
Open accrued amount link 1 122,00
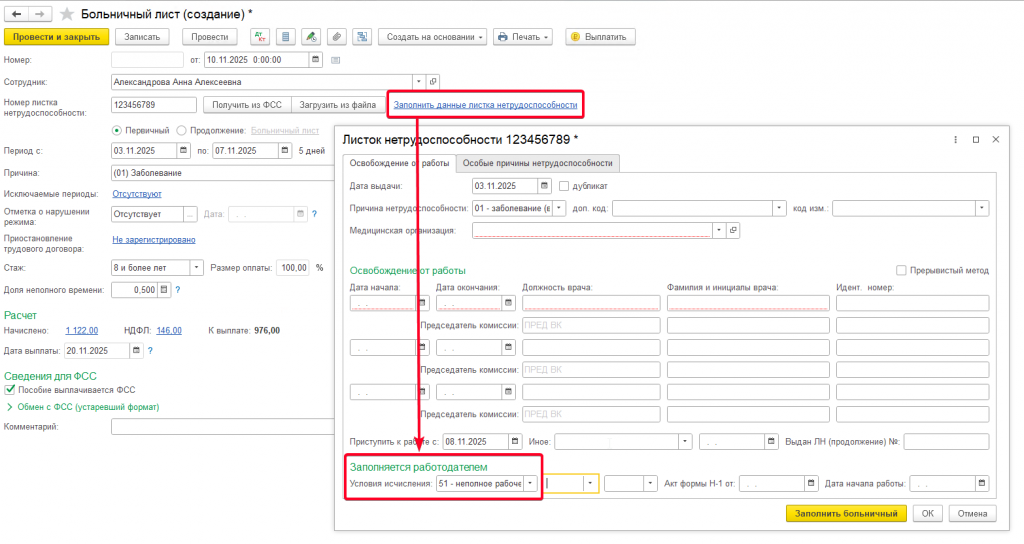coord(82,330)
